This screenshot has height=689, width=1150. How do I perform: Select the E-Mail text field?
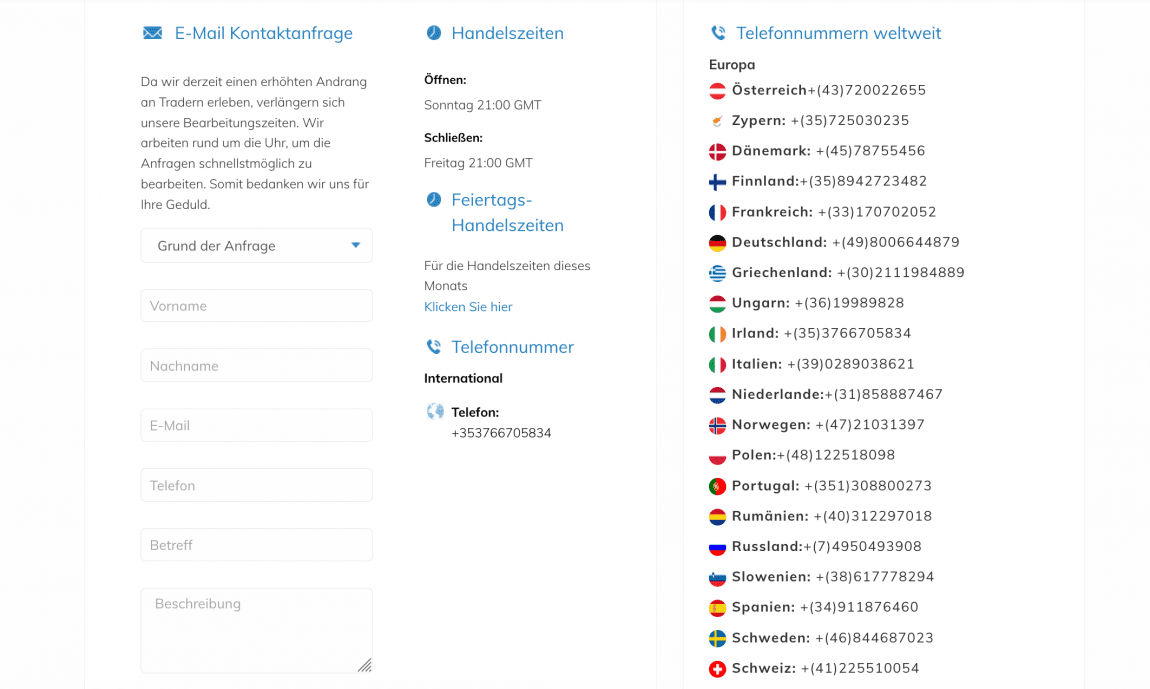tap(256, 425)
